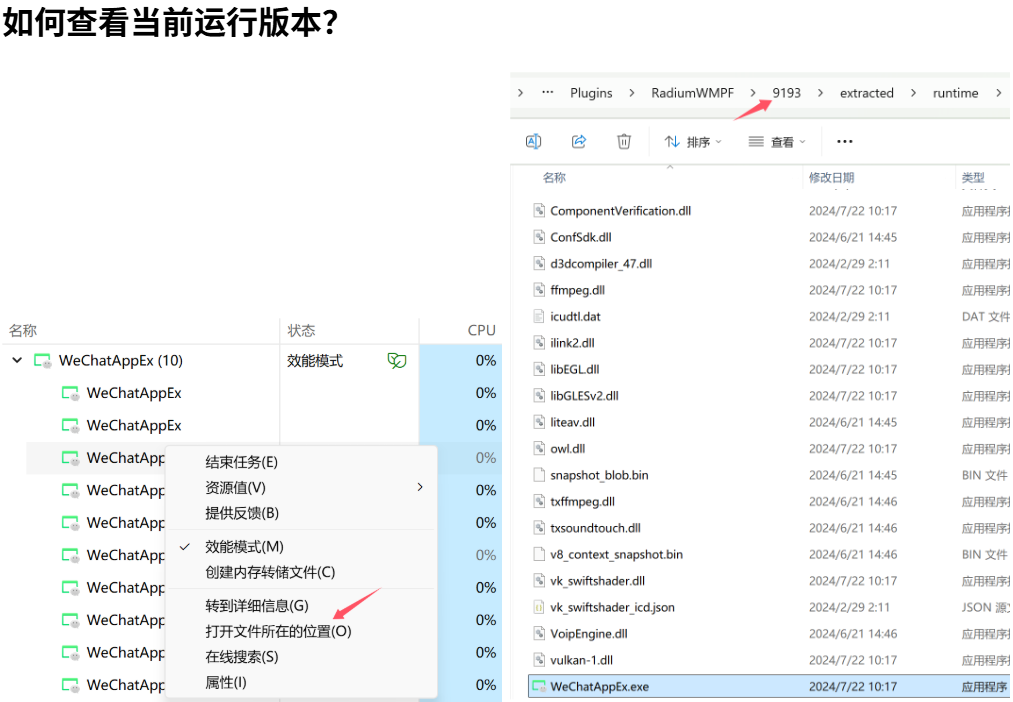
Task: Choose 结束任务(E) in the context menu
Action: click(x=241, y=462)
